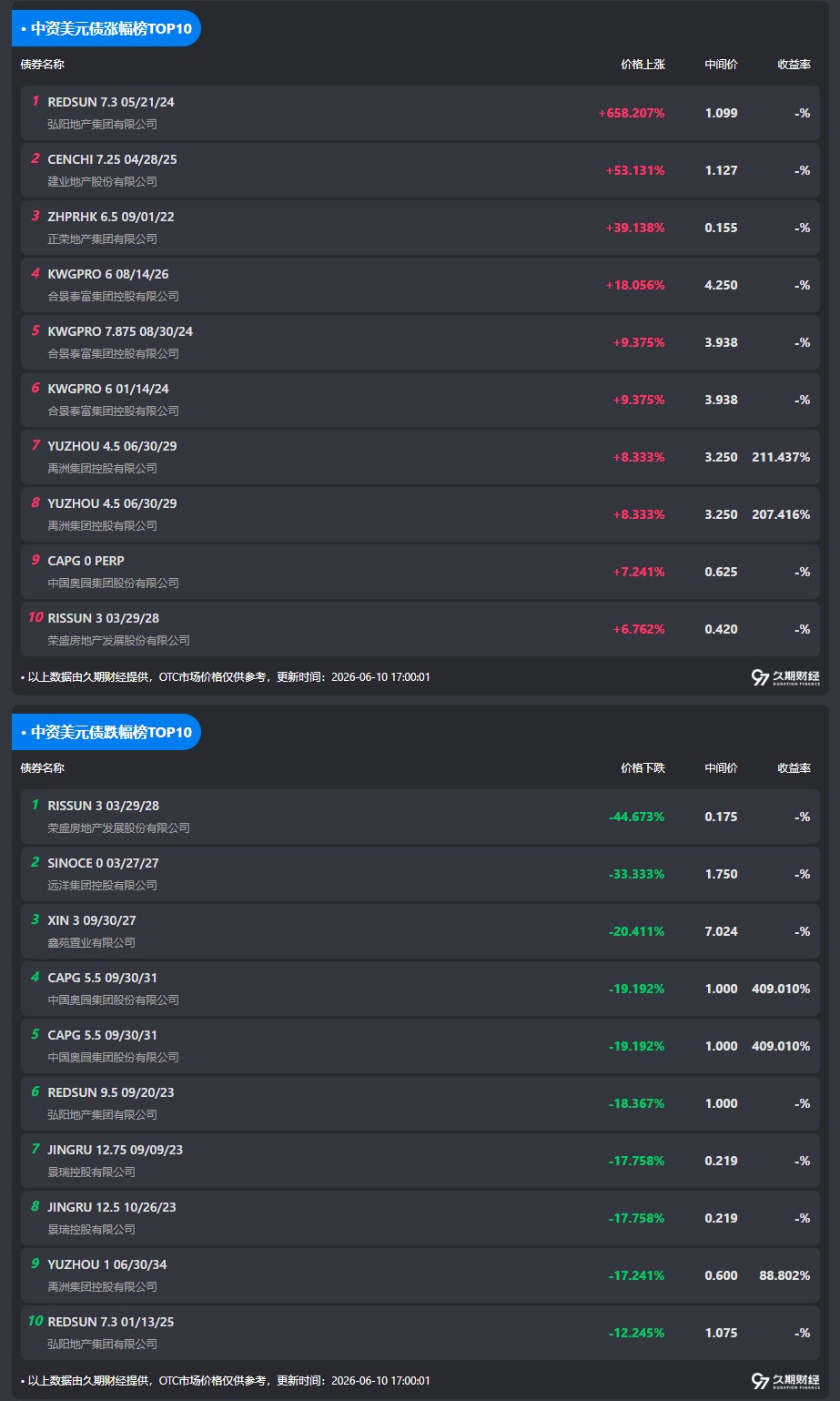Screen dimensions: 840x1401
Task: Open REDSUN 9.5 09/20/23 bond
Action: click(x=111, y=1092)
